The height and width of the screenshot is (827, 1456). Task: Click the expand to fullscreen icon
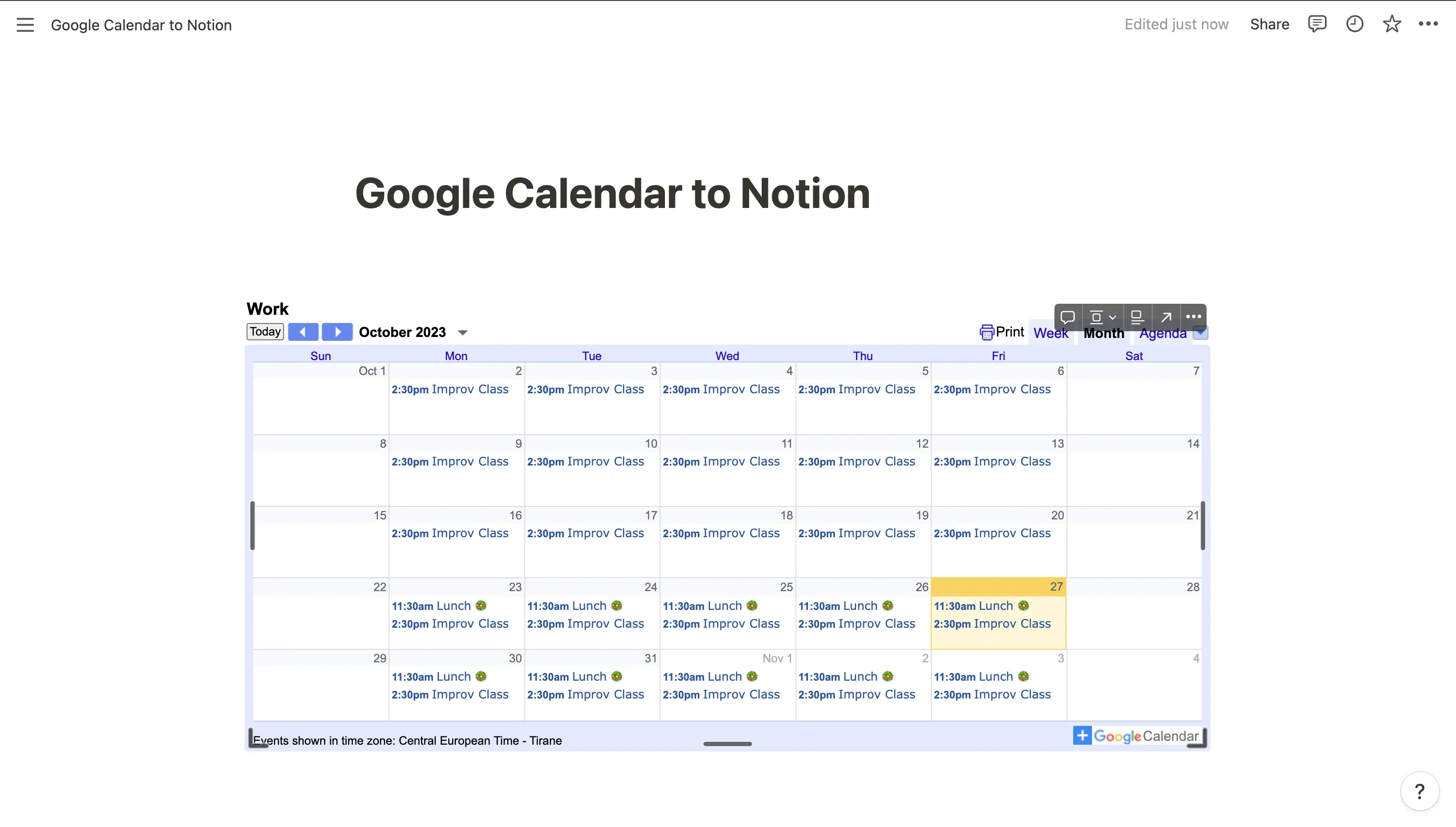[1165, 317]
